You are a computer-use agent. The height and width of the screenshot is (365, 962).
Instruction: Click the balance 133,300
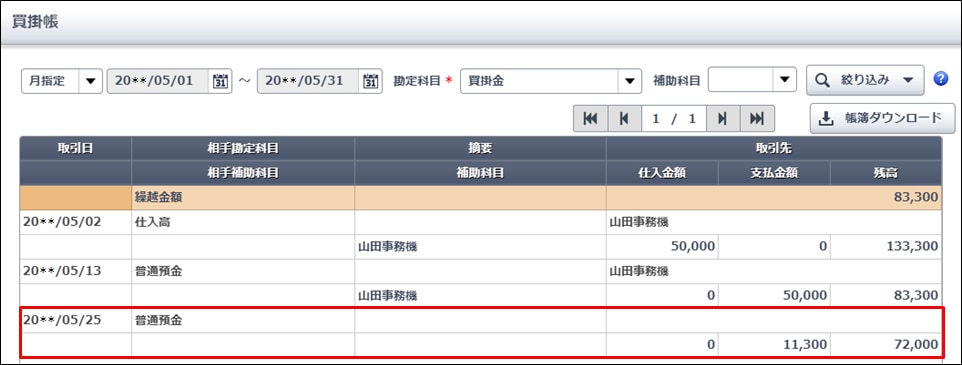pyautogui.click(x=912, y=247)
